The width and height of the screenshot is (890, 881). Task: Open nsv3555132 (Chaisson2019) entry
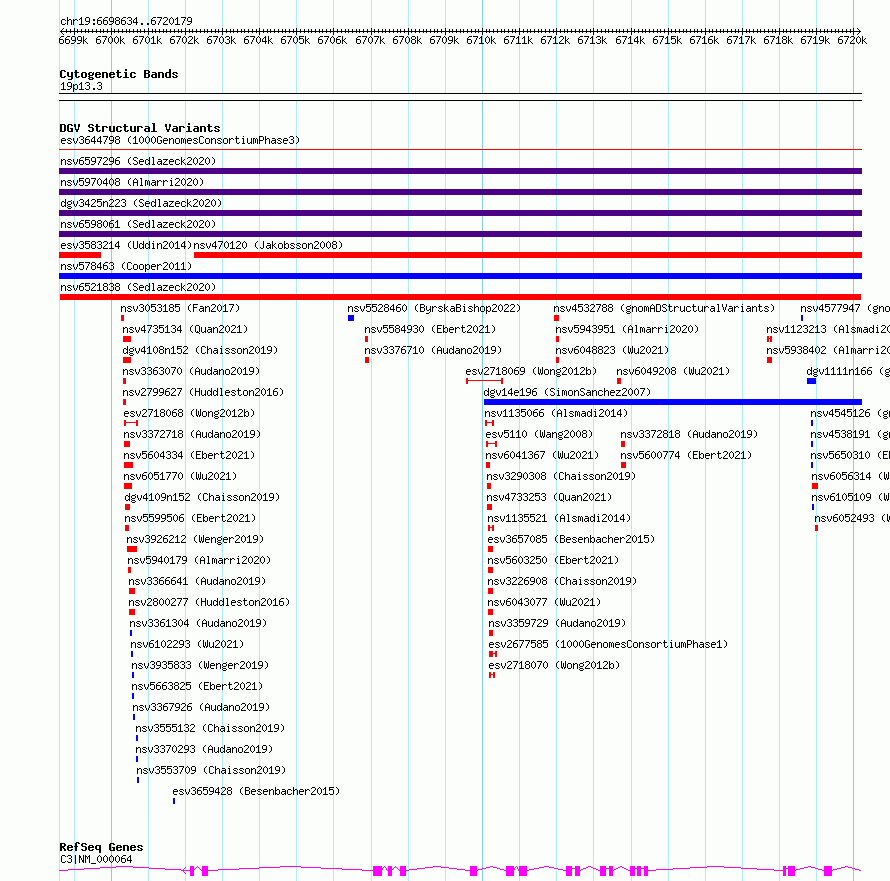click(x=210, y=728)
